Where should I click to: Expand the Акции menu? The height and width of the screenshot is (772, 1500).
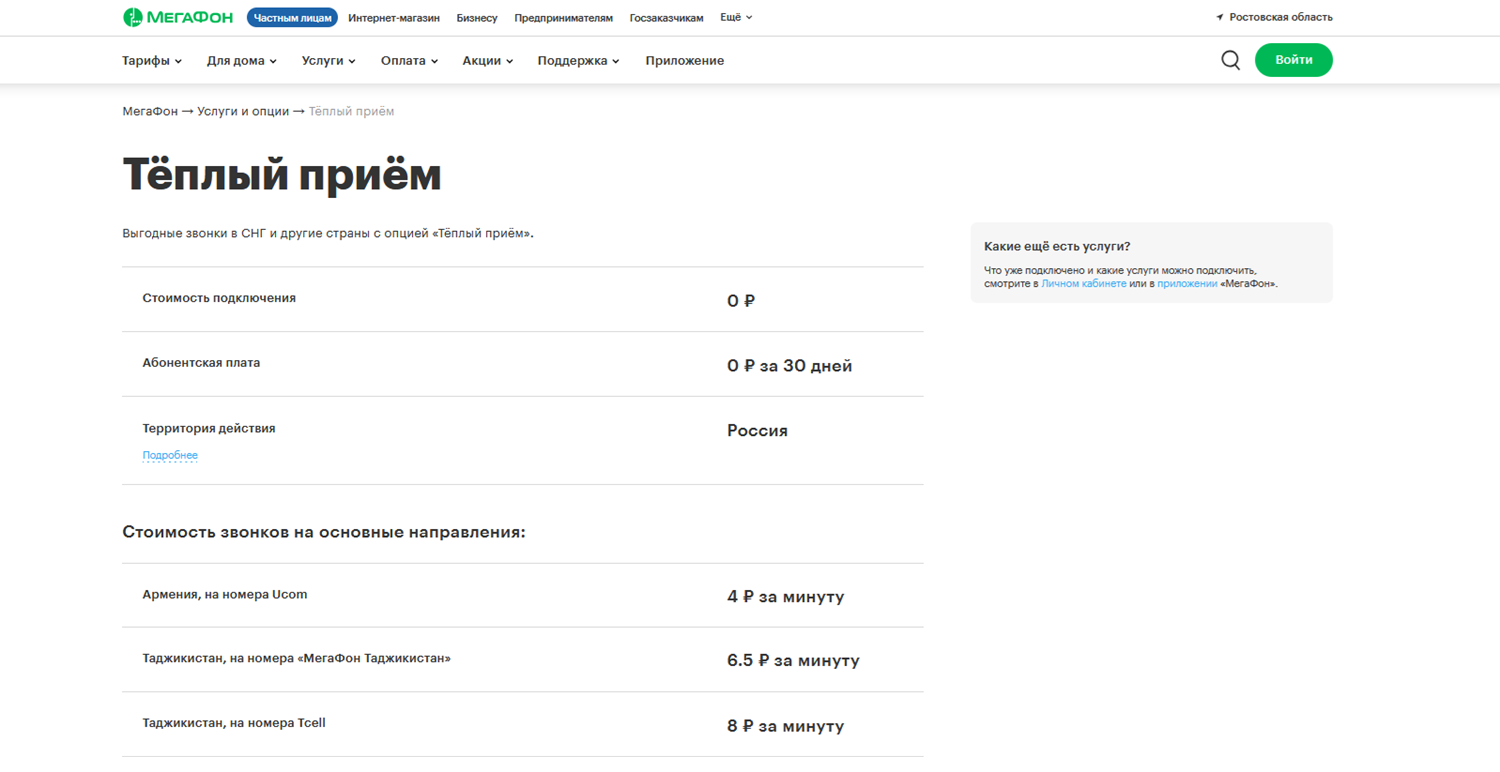tap(488, 61)
